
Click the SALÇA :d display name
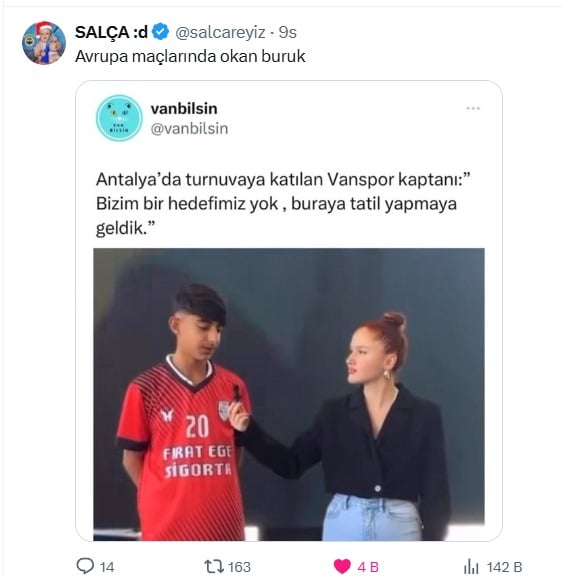[x=111, y=32]
